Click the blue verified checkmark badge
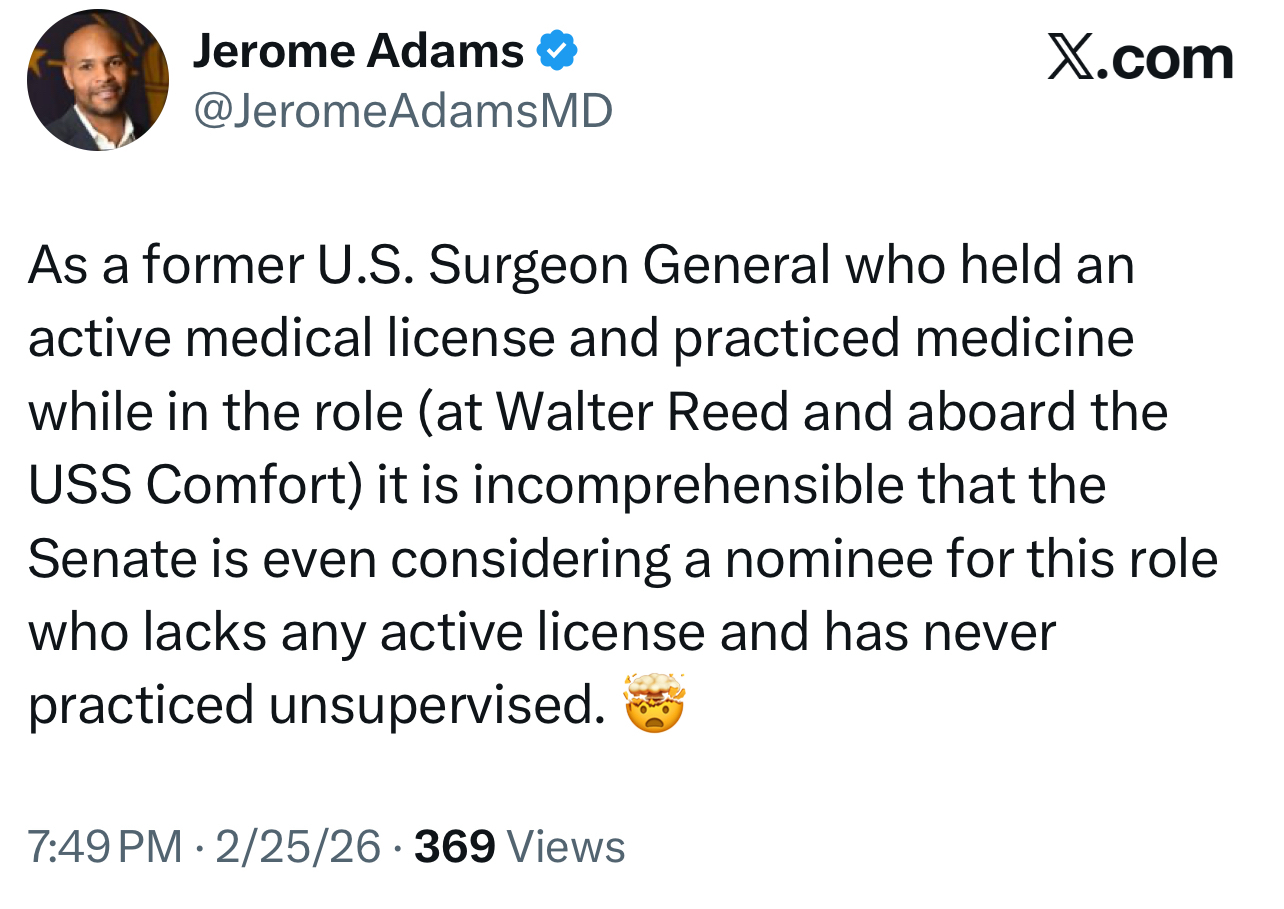This screenshot has width=1284, height=909. 558,52
